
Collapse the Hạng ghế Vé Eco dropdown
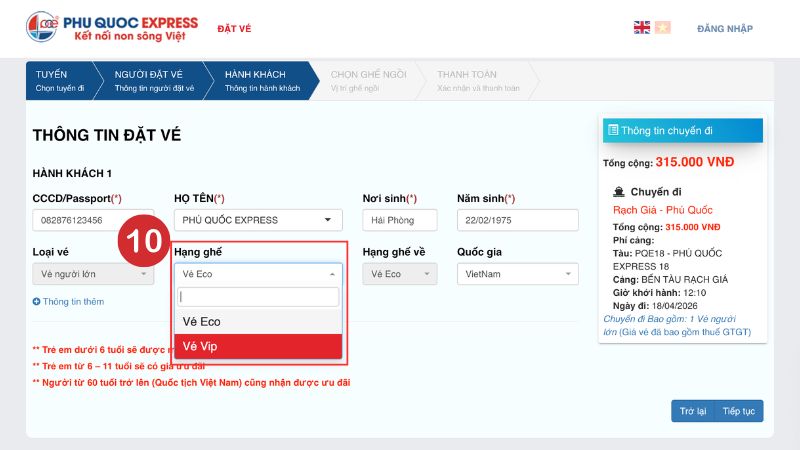tap(258, 274)
